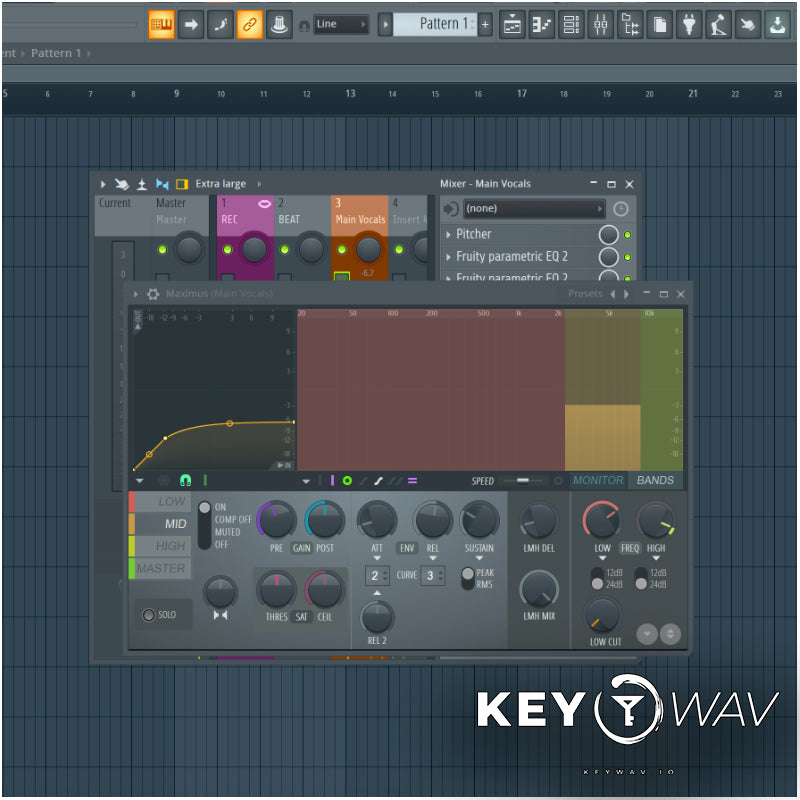The height and width of the screenshot is (800, 800).
Task: Toggle the link icon in the toolbar
Action: 250,24
